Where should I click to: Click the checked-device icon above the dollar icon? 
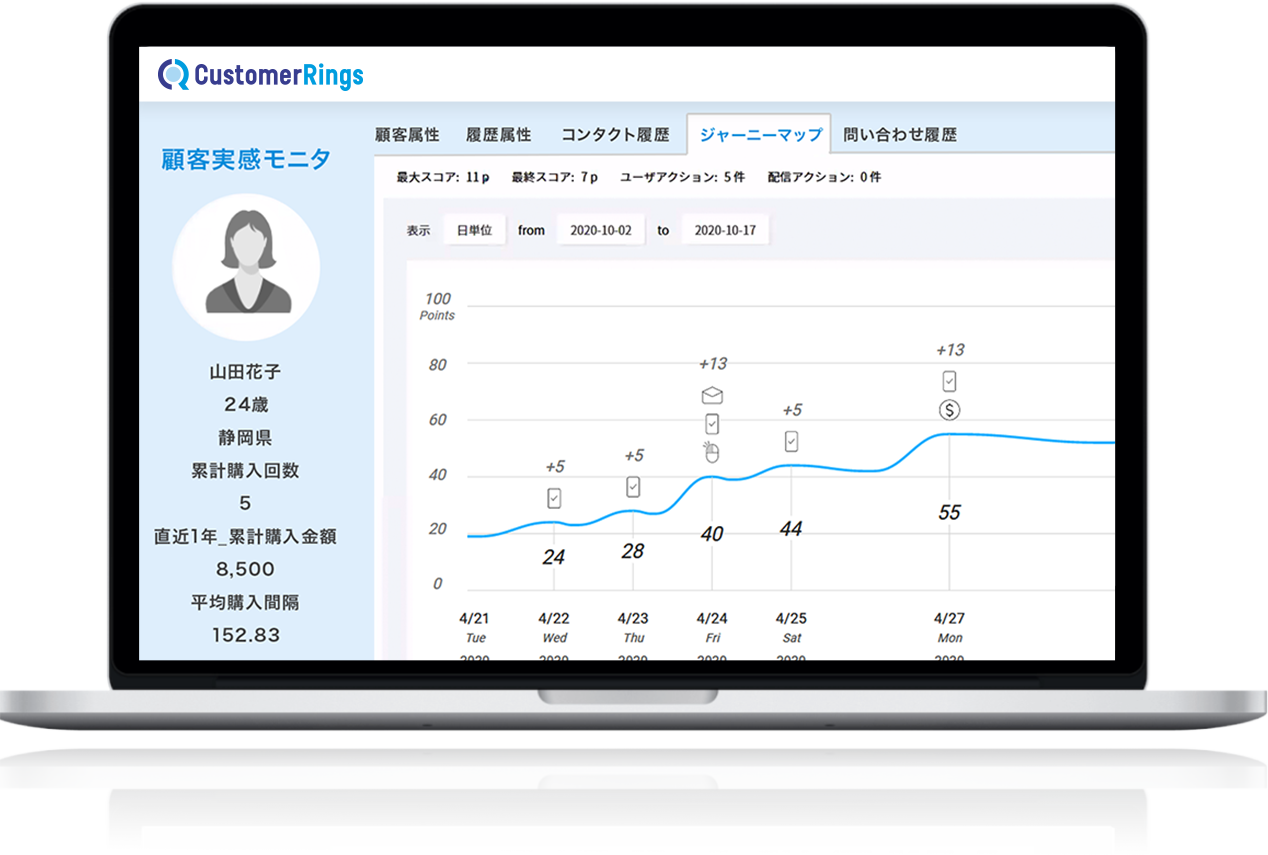949,381
